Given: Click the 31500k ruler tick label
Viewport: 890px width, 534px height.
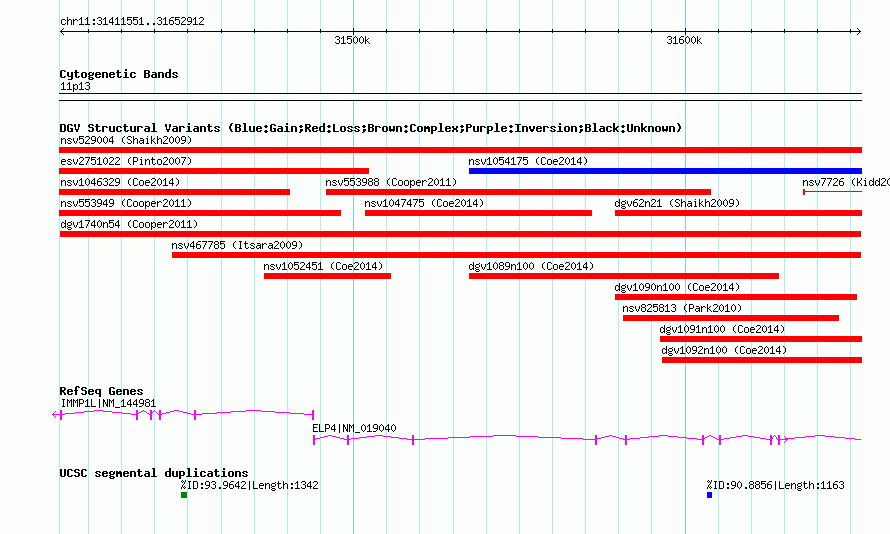Looking at the screenshot, I should click(352, 40).
